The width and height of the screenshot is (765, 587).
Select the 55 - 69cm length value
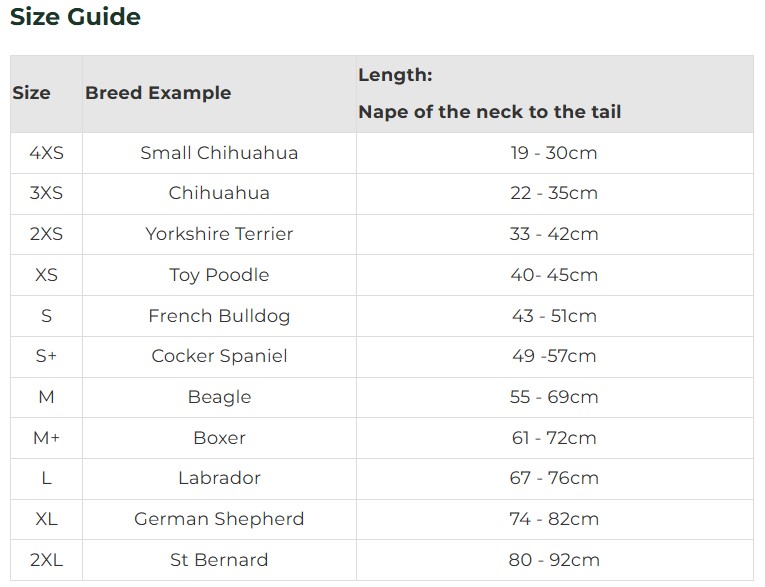click(x=554, y=397)
